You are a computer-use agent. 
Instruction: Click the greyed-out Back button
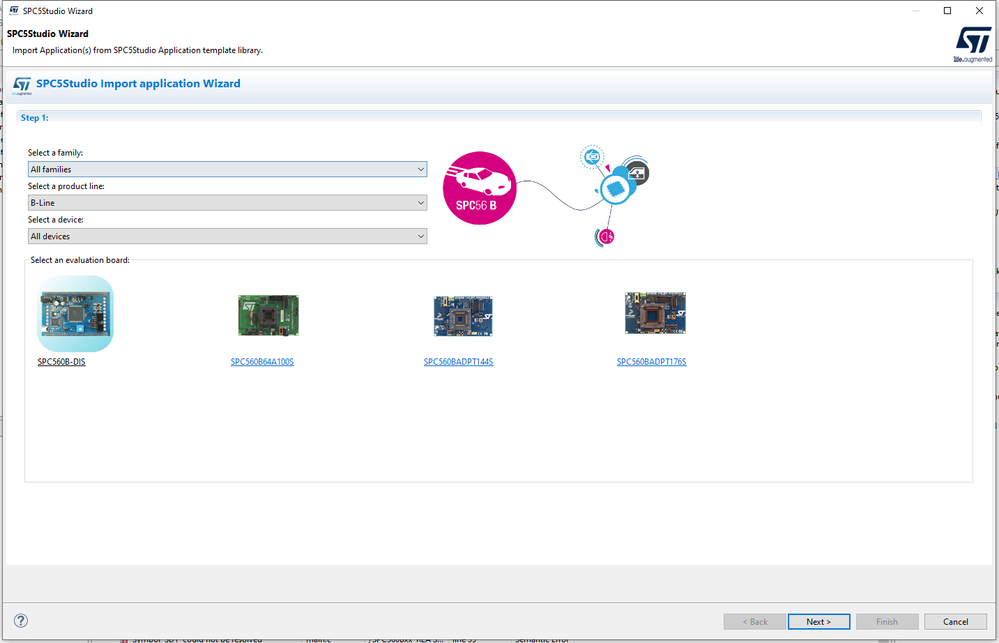754,621
